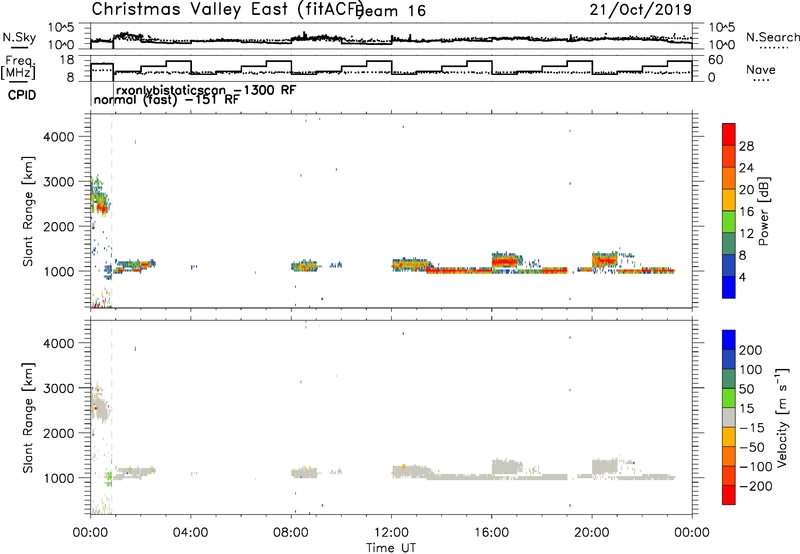Screen dimensions: 800x554
Task: Click the Slant Range label of velocity panel
Action: tap(28, 418)
